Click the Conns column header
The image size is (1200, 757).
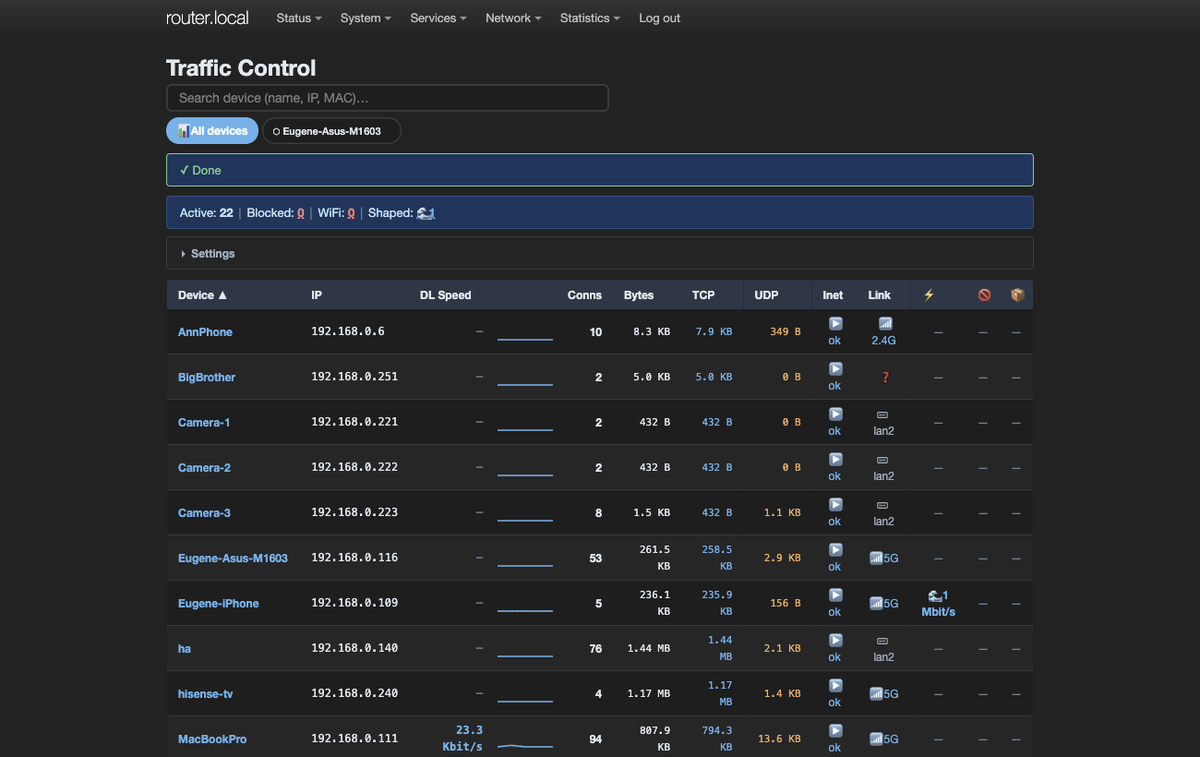click(585, 295)
